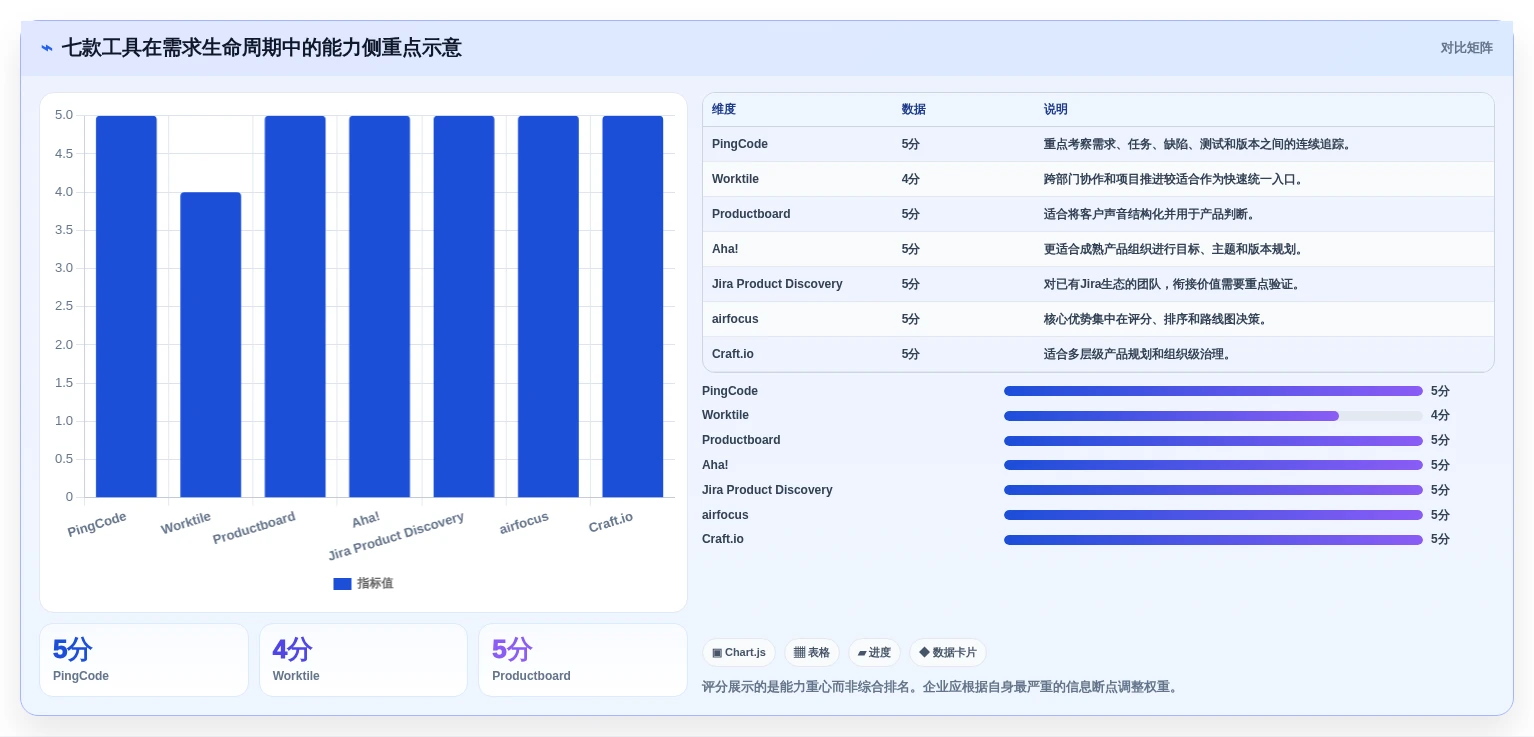Click the airfocus bar in chart
The height and width of the screenshot is (737, 1534).
point(548,306)
